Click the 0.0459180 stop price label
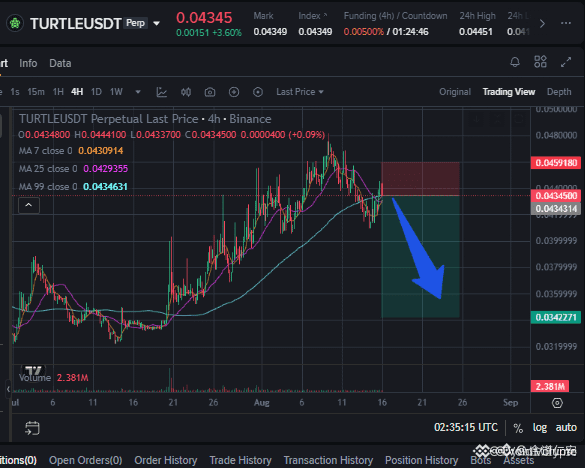Screen dimensions: 585x468 (556, 163)
